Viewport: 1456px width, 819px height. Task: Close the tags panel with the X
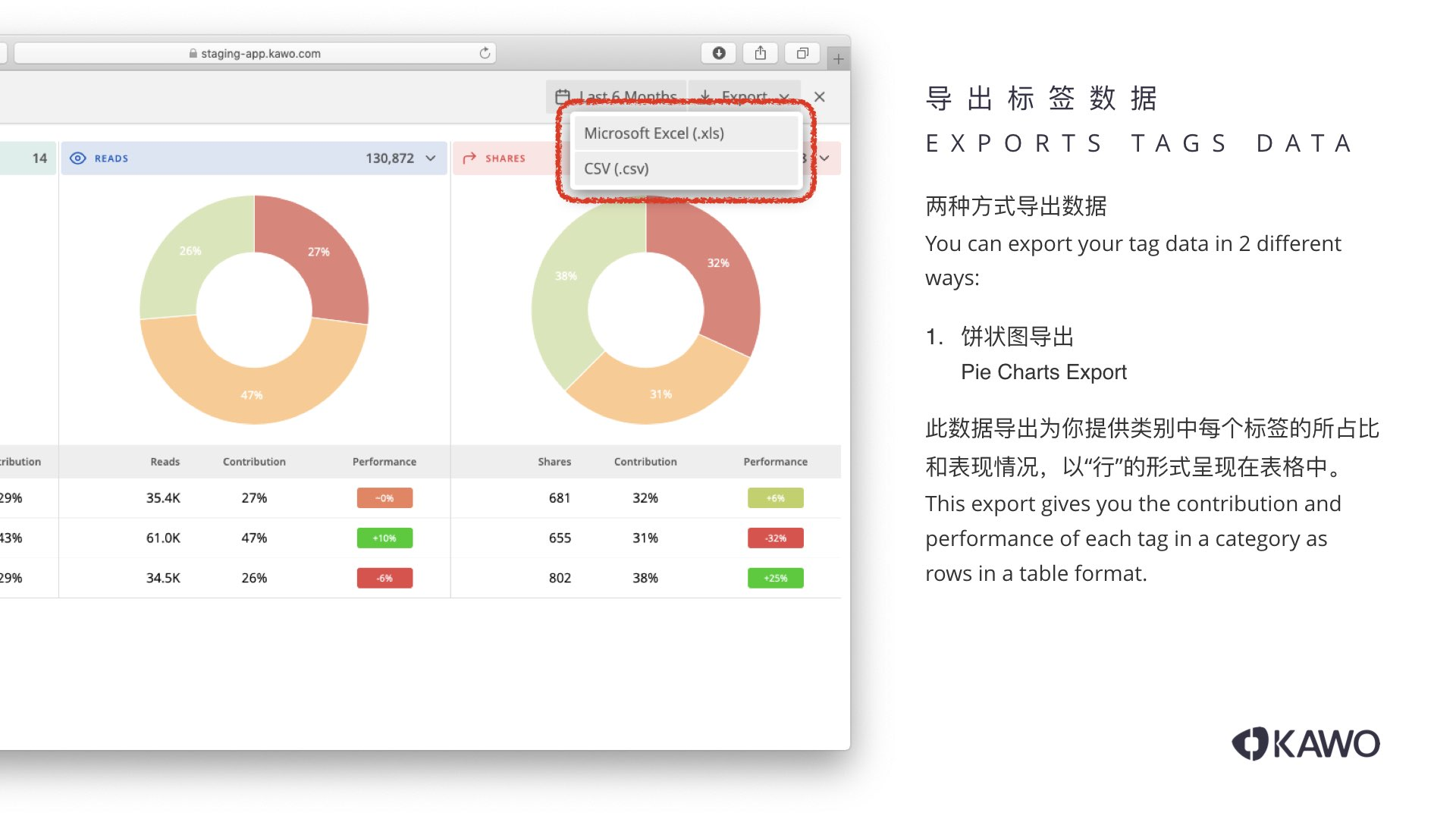819,96
